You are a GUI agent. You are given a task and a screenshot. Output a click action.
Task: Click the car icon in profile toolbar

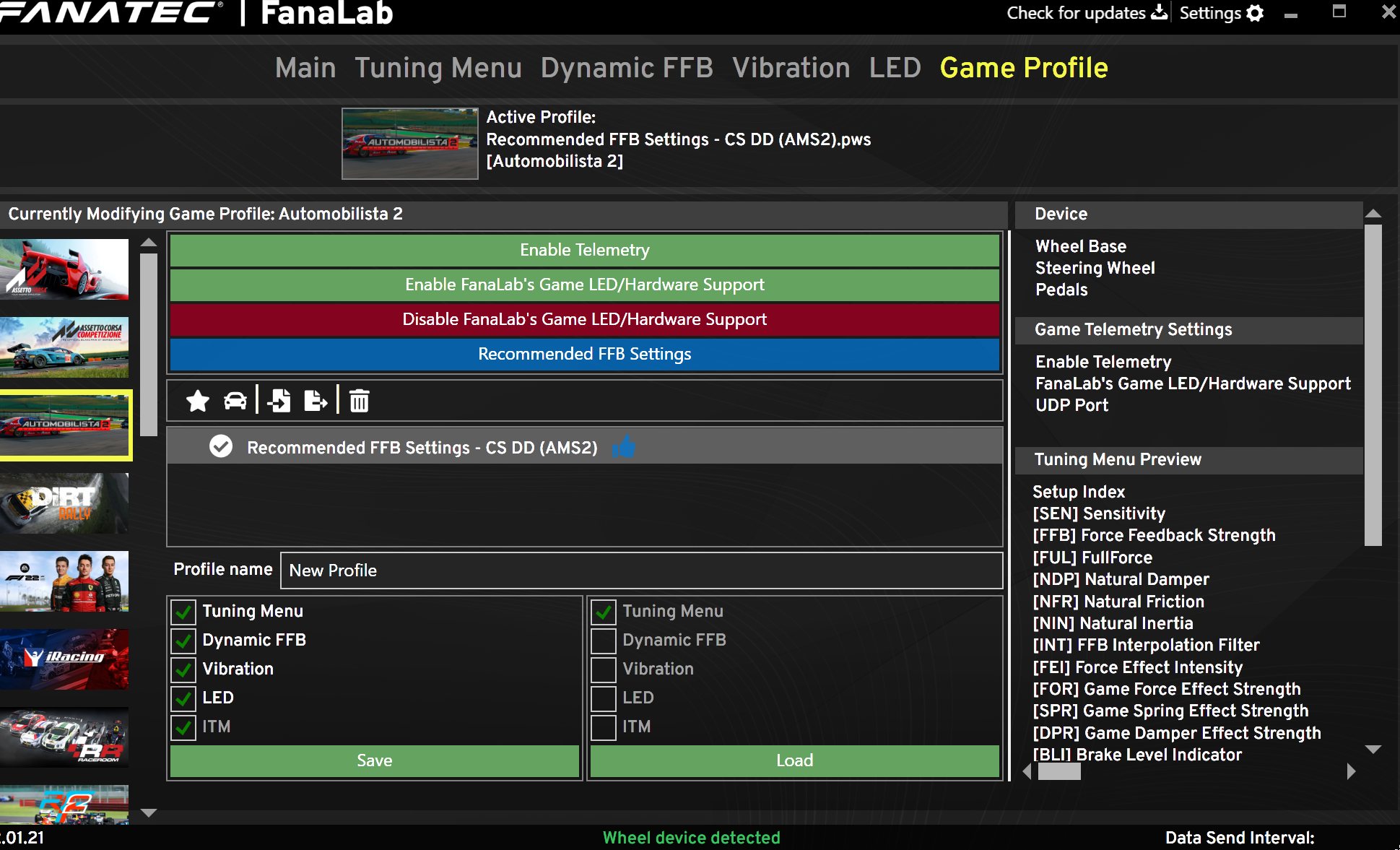coord(235,401)
